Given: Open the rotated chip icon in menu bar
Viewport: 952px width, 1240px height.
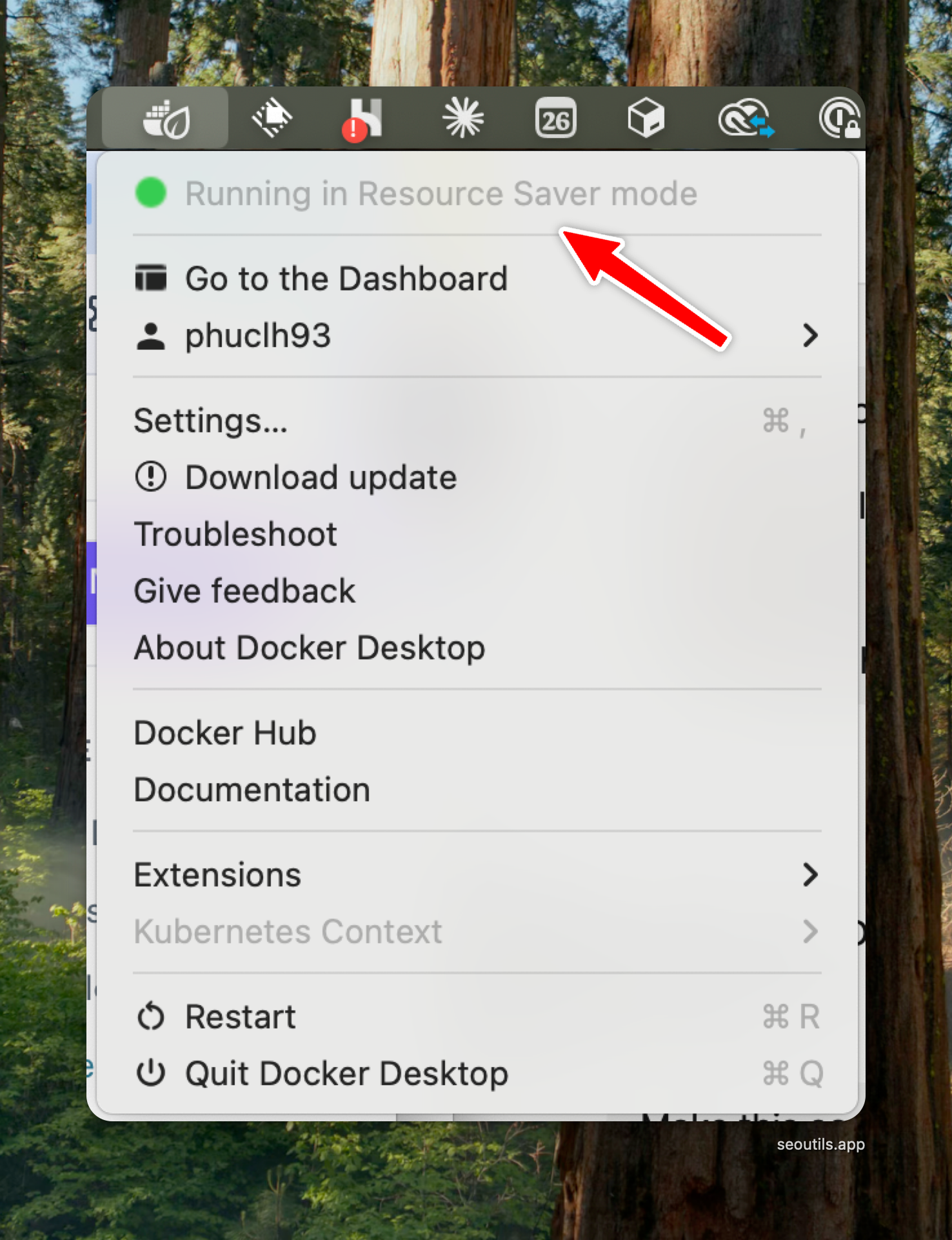Looking at the screenshot, I should point(272,118).
